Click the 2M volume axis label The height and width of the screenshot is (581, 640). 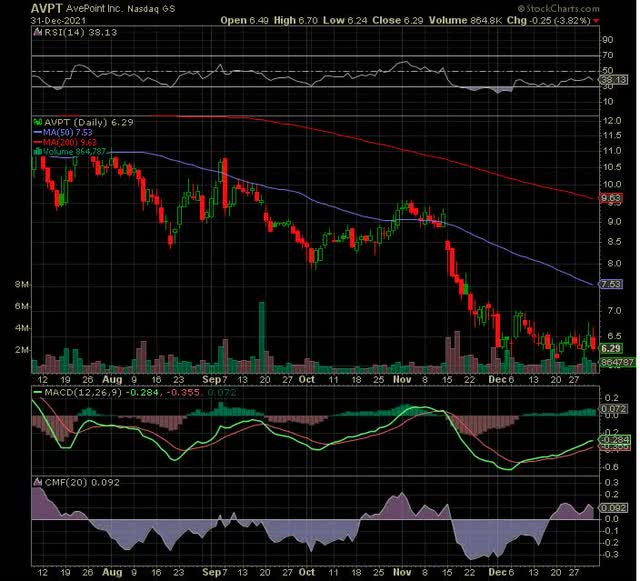click(x=22, y=350)
